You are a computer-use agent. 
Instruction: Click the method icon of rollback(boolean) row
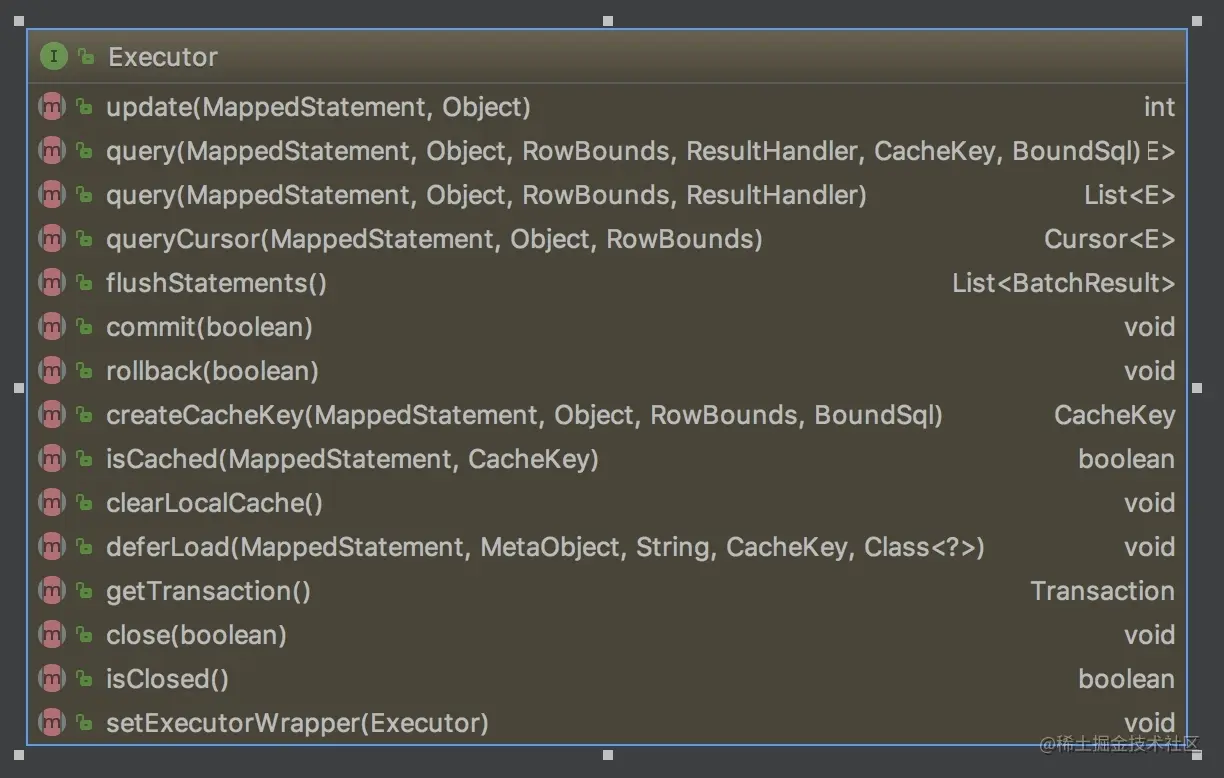(51, 371)
